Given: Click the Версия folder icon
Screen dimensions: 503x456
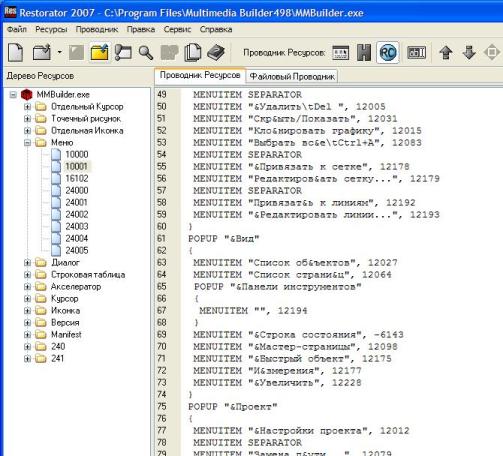Looking at the screenshot, I should coord(41,323).
